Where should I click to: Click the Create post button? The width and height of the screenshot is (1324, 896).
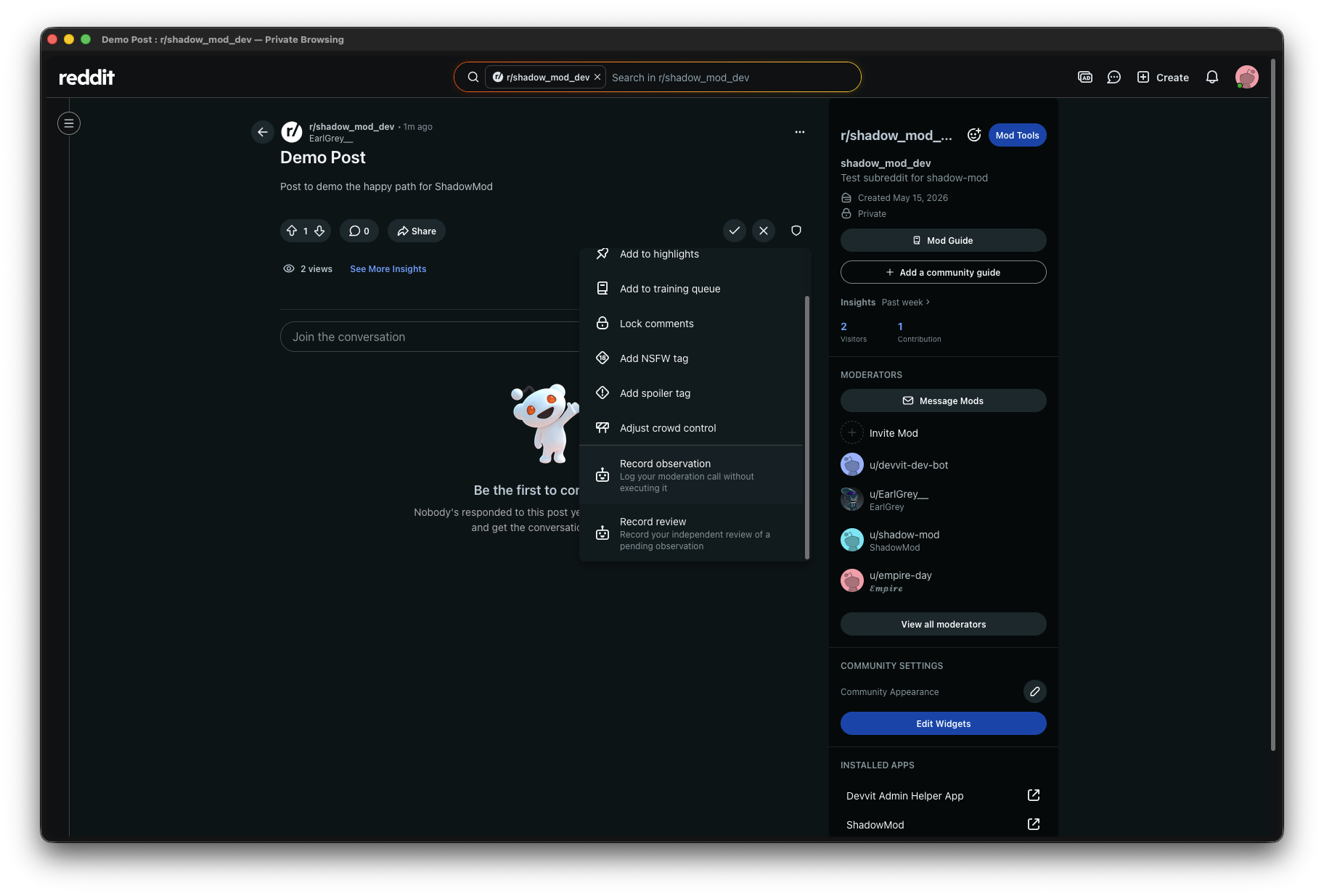[x=1163, y=77]
